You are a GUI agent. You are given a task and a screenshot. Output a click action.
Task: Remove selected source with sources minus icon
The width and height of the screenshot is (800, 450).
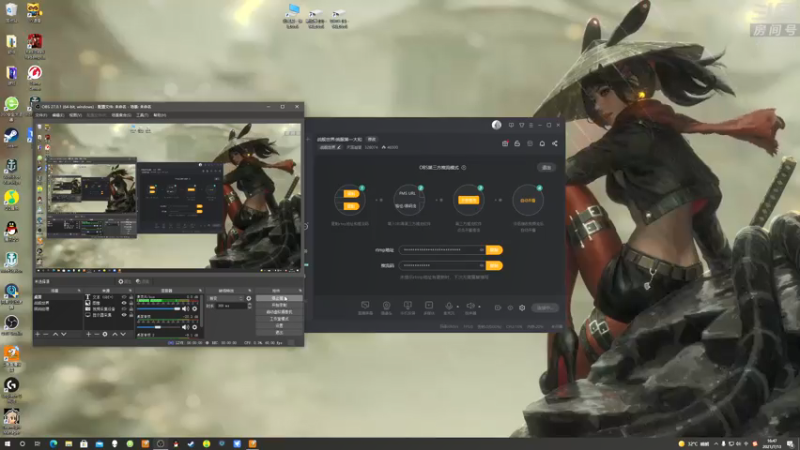click(x=96, y=334)
